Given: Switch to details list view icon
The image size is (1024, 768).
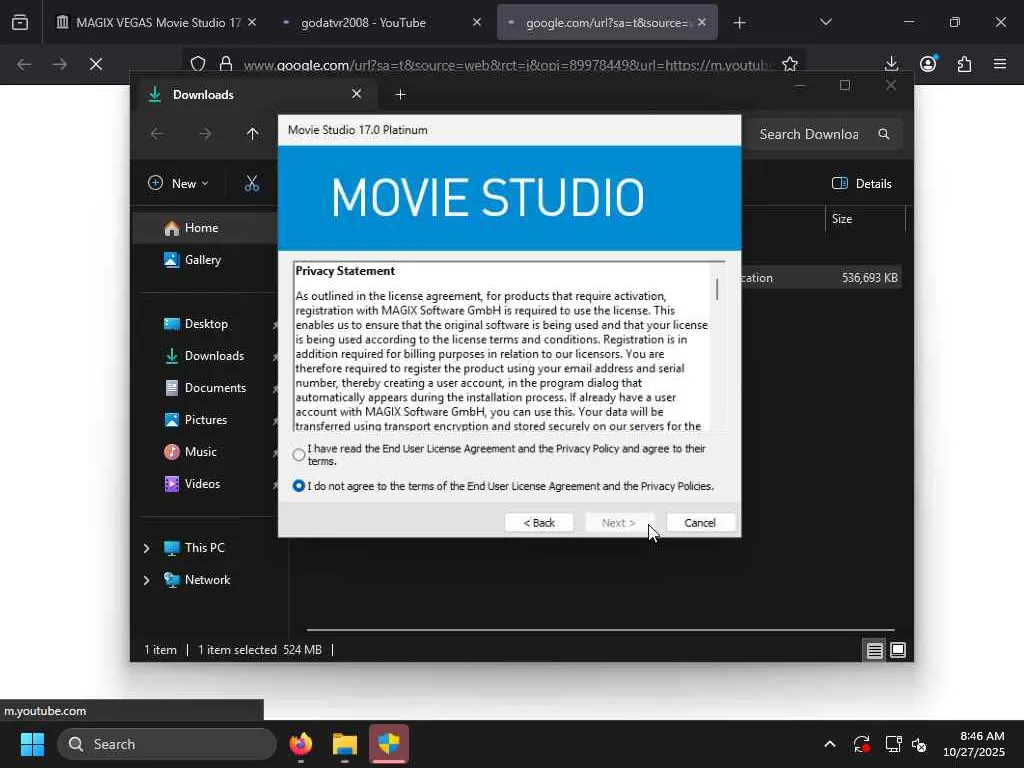Looking at the screenshot, I should click(874, 650).
